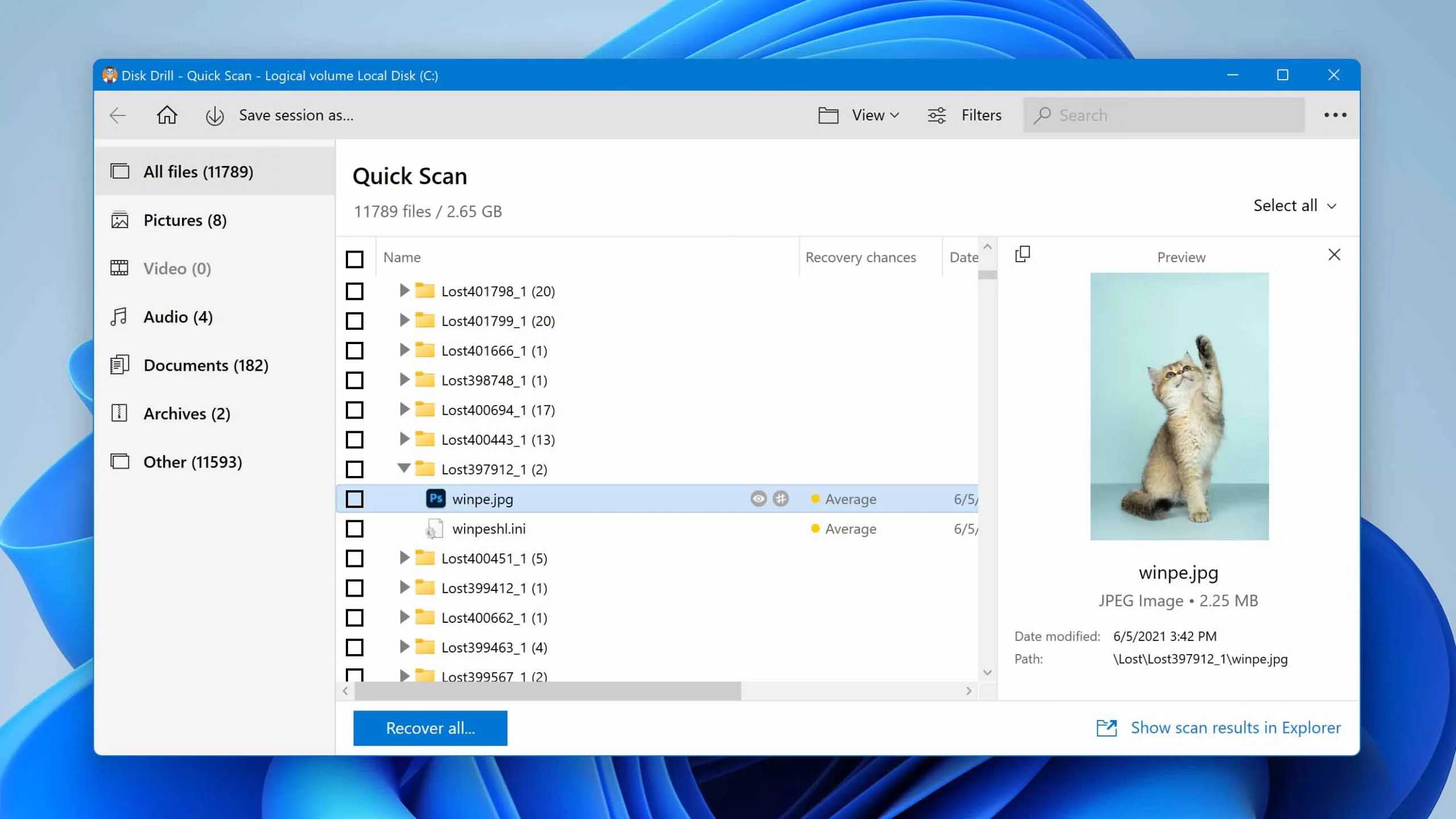Check the Lost400451_1 checkbox
The width and height of the screenshot is (1456, 819).
coord(354,558)
